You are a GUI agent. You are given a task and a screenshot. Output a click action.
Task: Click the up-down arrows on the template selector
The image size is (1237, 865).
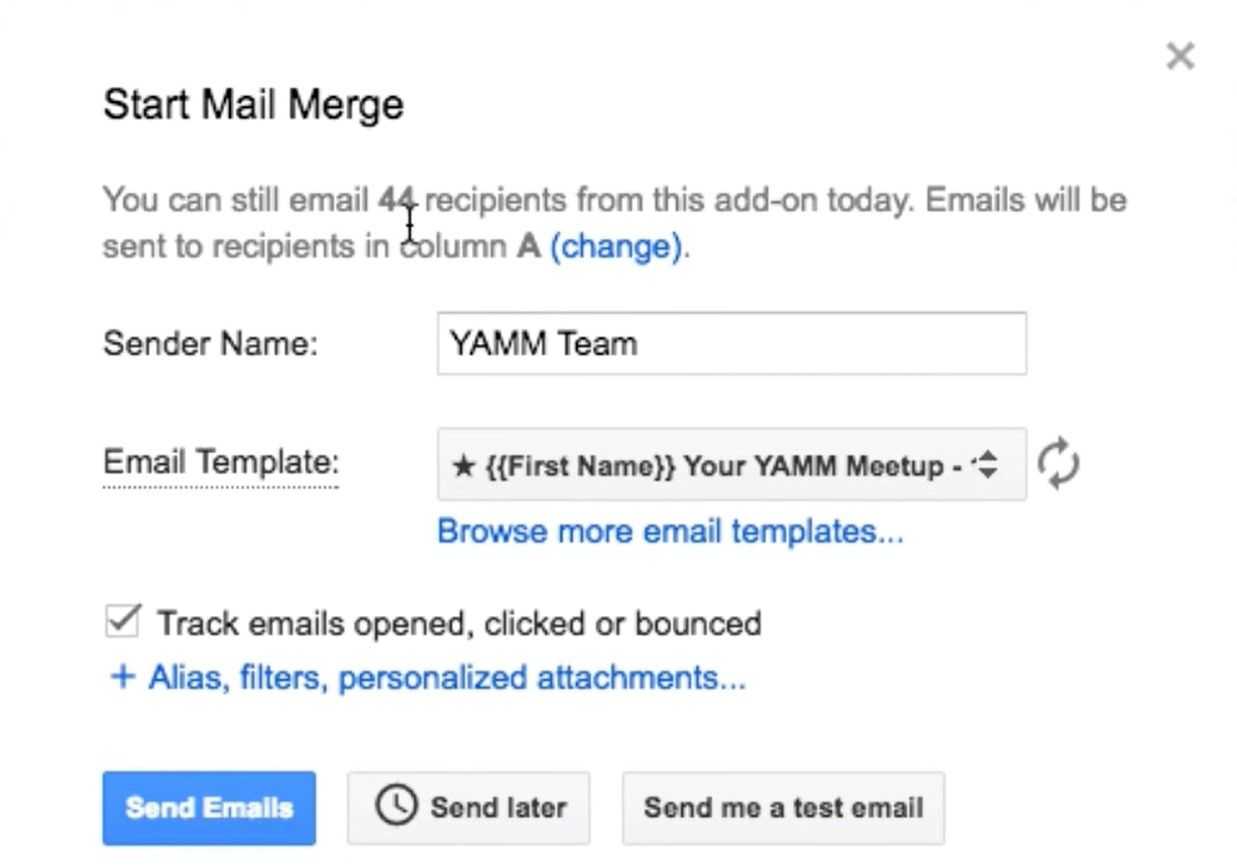(987, 464)
